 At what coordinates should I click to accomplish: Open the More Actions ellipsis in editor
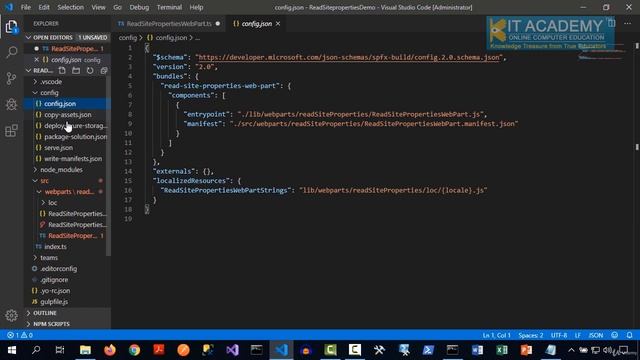pyautogui.click(x=627, y=24)
